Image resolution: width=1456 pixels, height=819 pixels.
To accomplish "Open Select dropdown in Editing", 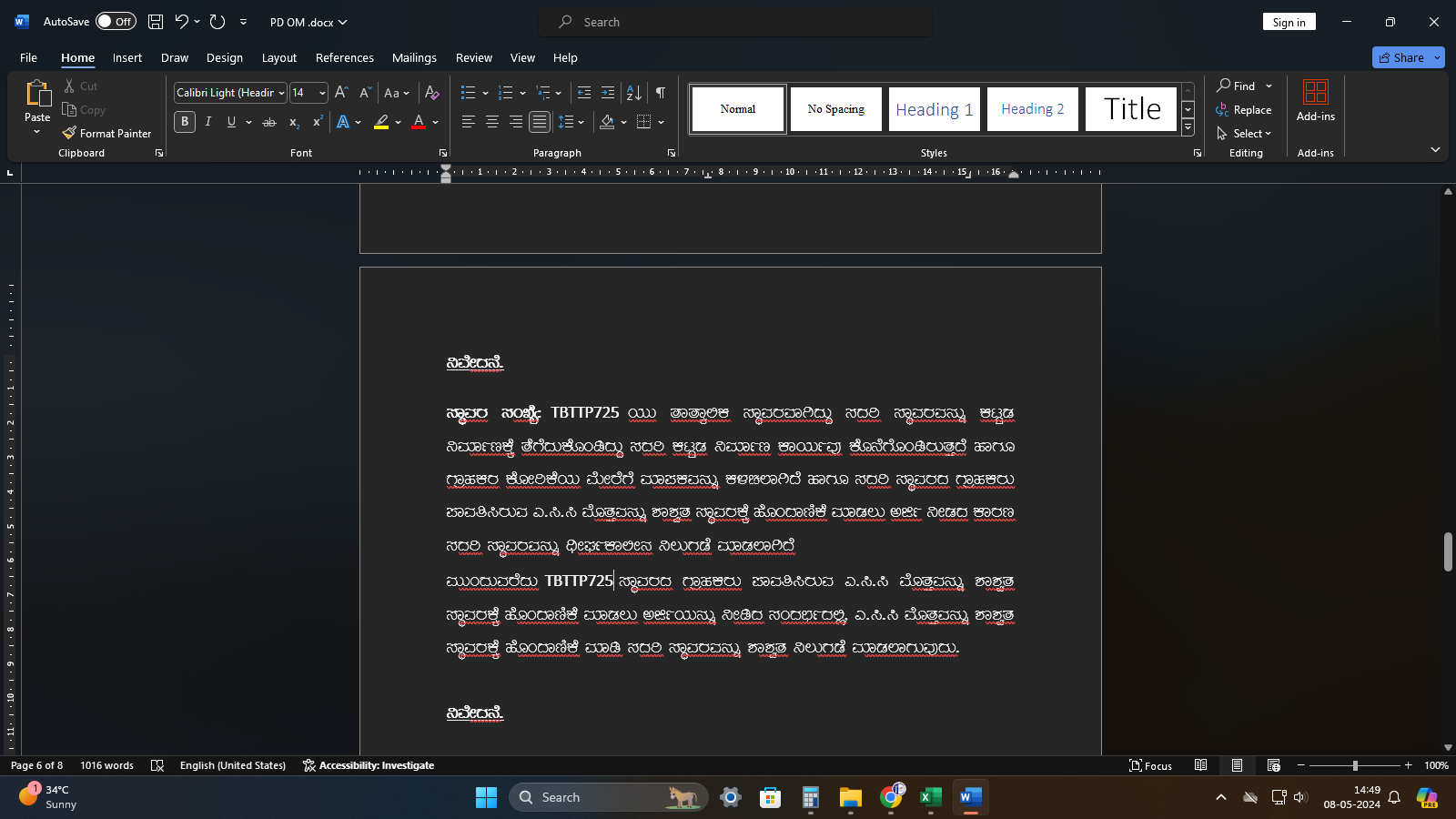I will point(1244,133).
